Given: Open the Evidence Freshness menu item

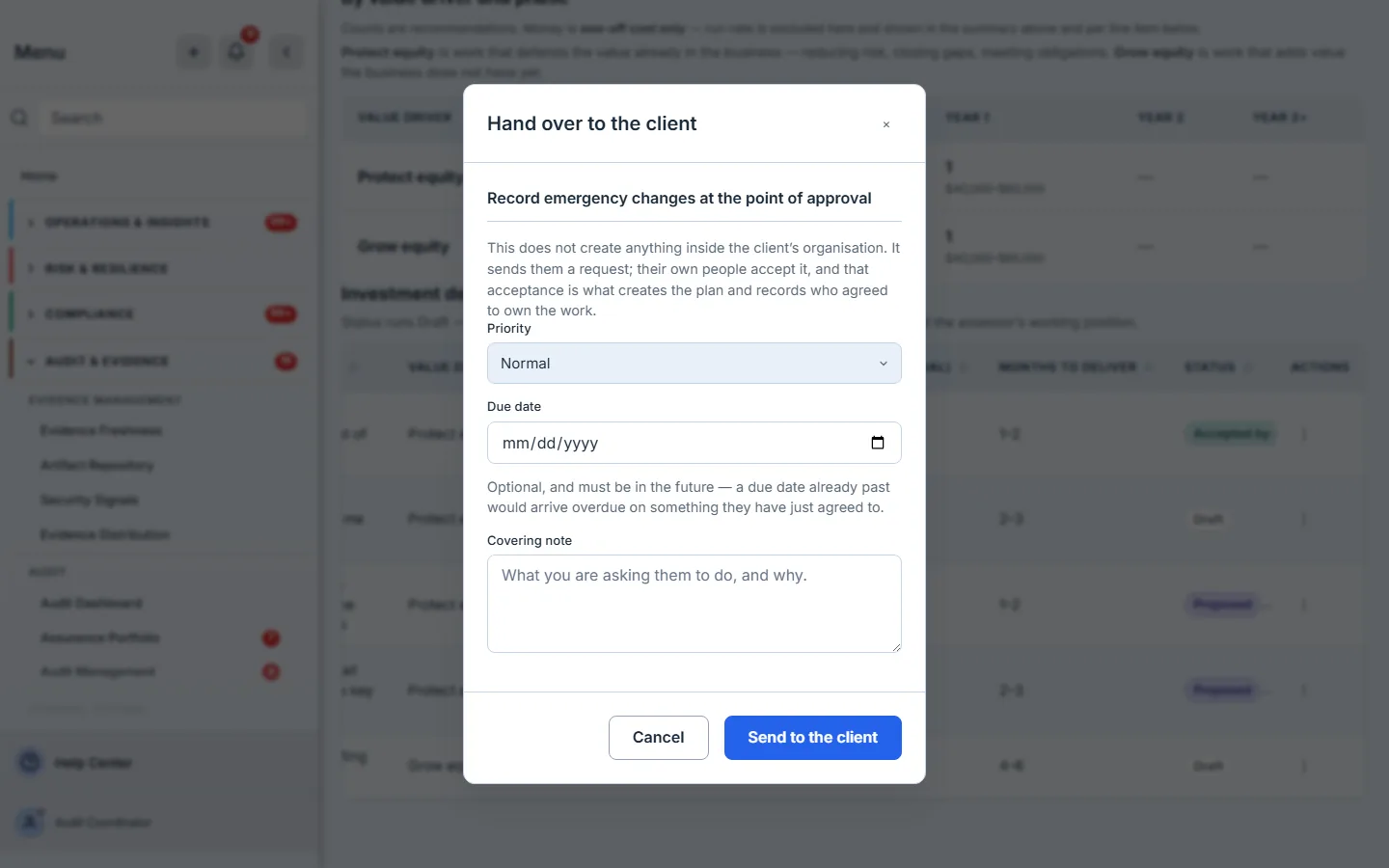Looking at the screenshot, I should point(101,430).
